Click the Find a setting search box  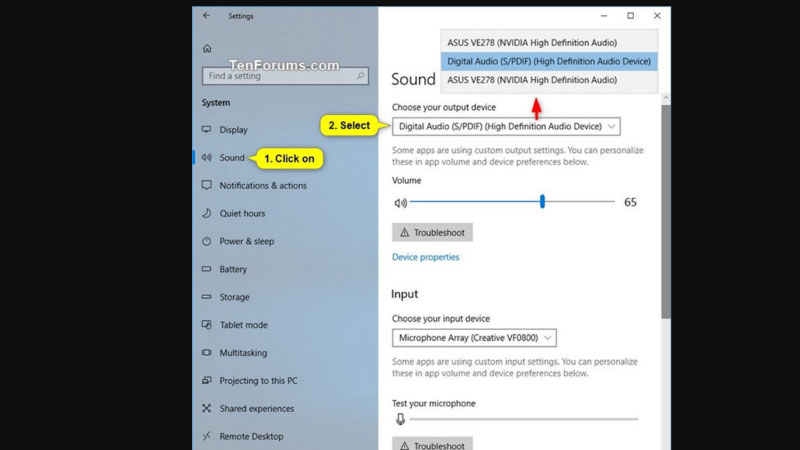pos(285,76)
